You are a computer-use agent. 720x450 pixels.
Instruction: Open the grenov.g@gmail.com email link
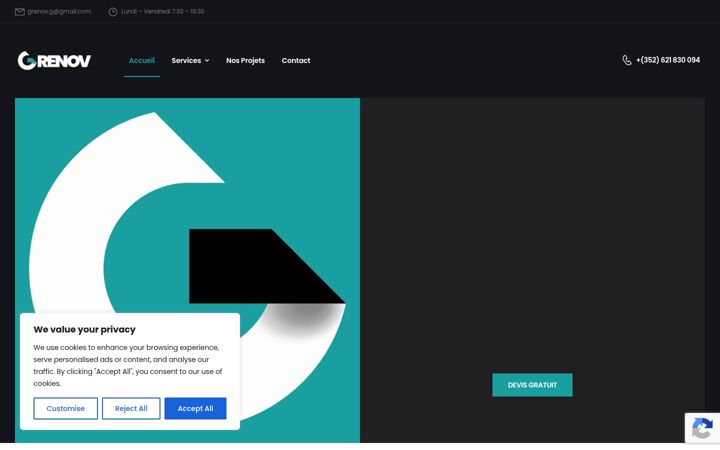59,11
